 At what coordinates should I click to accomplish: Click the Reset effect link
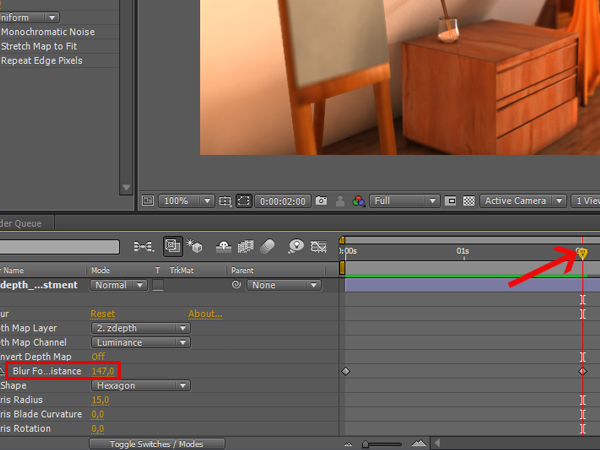coord(103,314)
